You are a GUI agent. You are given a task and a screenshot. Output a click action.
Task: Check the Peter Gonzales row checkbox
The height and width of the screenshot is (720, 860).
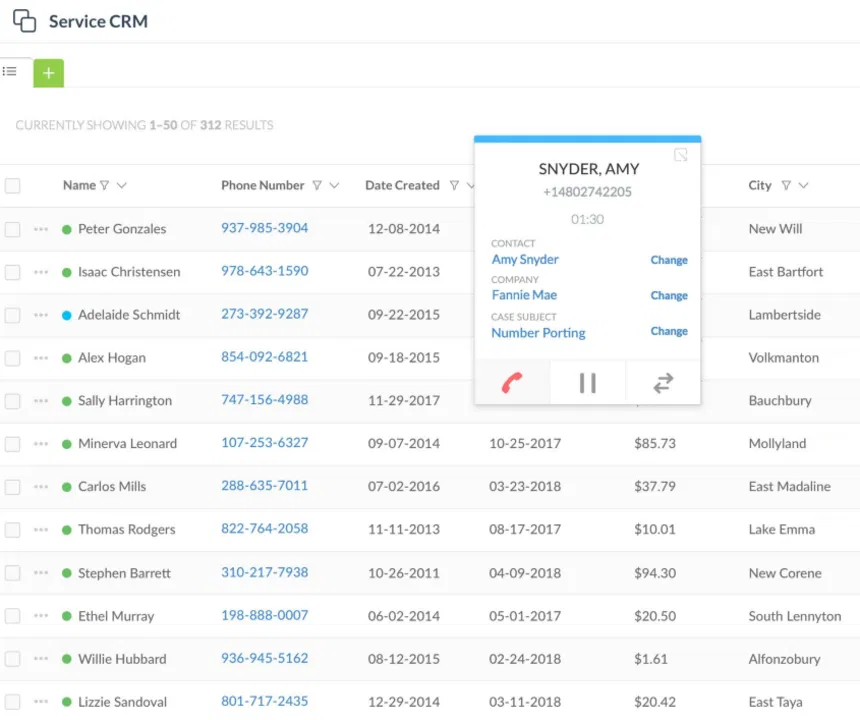[x=13, y=229]
